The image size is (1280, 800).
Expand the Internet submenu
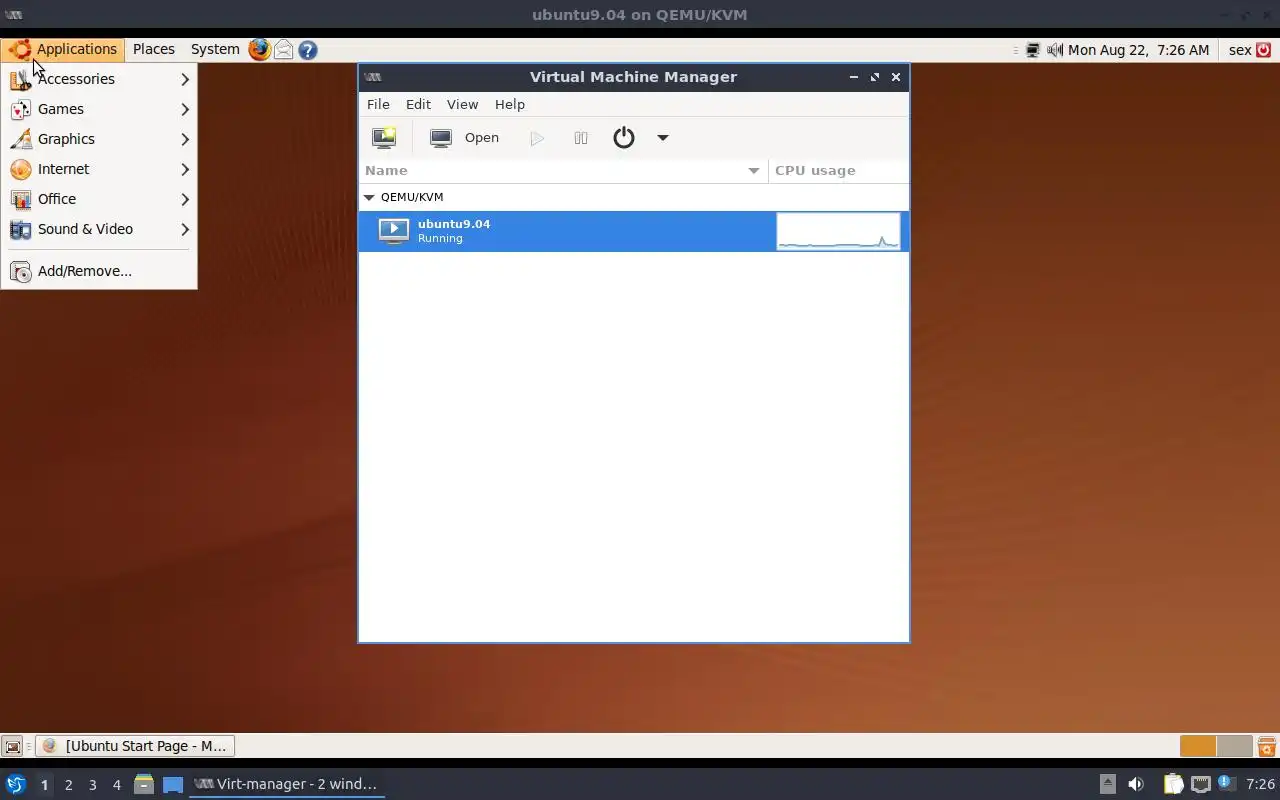point(99,169)
